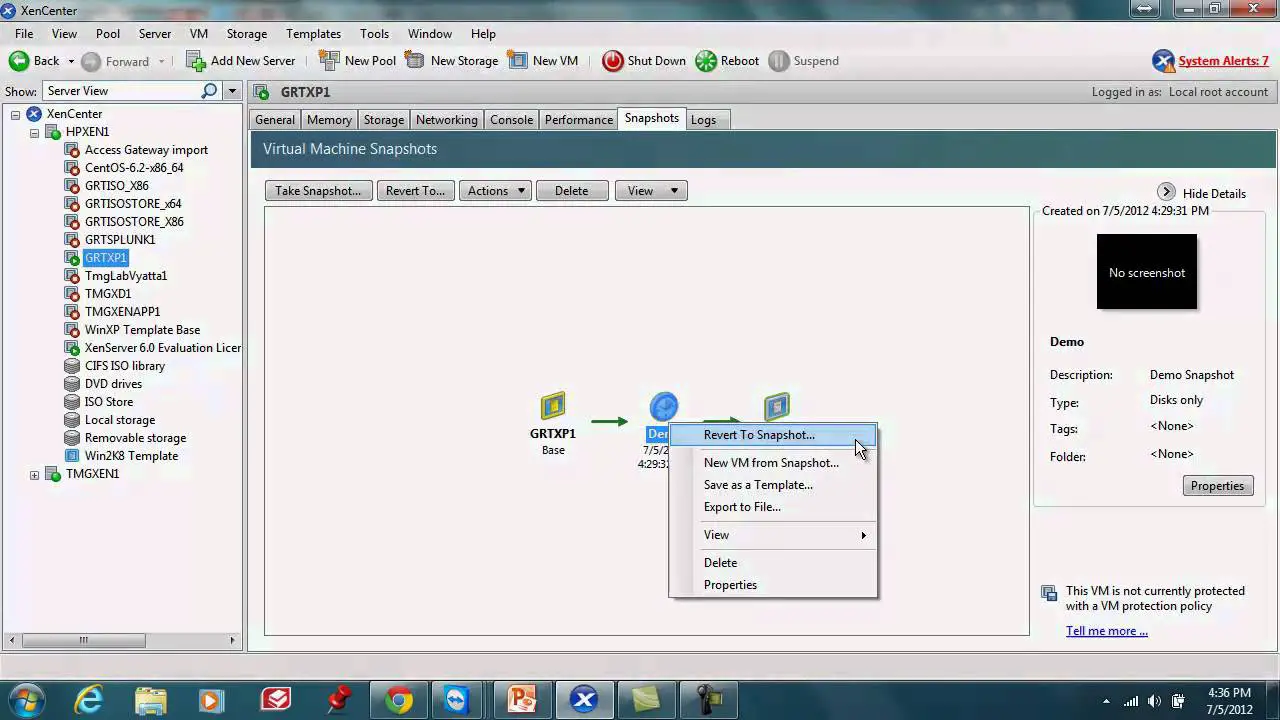The height and width of the screenshot is (720, 1280).
Task: Click the Windows Start button
Action: (x=27, y=700)
